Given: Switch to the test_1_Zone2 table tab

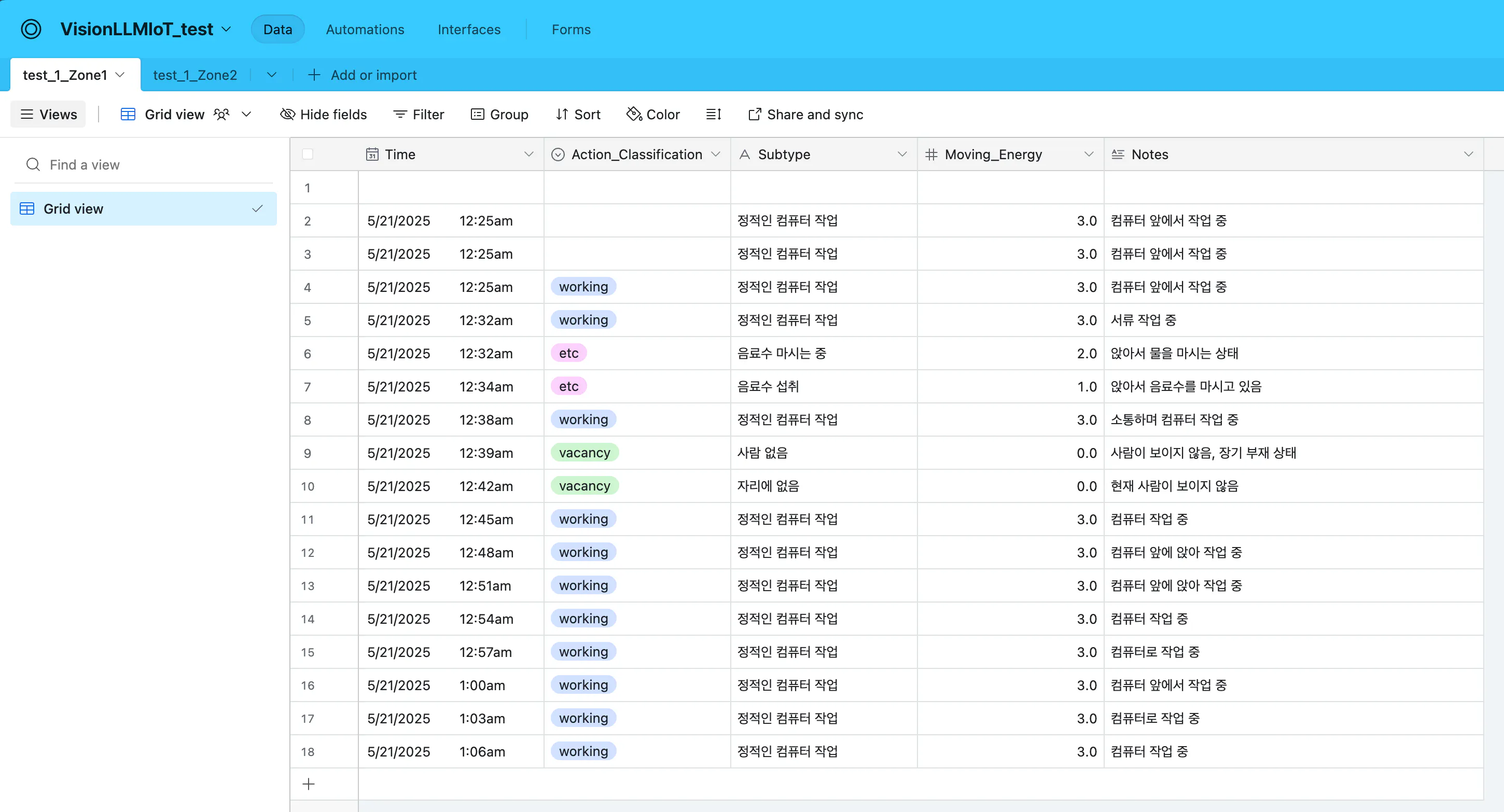Looking at the screenshot, I should pos(195,75).
